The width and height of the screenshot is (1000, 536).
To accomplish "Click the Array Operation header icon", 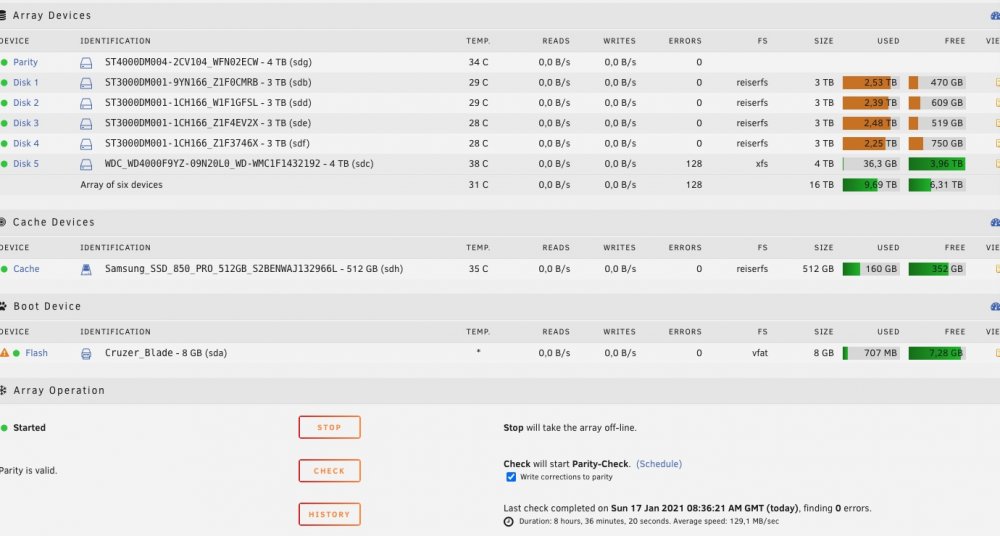I will tap(3, 391).
